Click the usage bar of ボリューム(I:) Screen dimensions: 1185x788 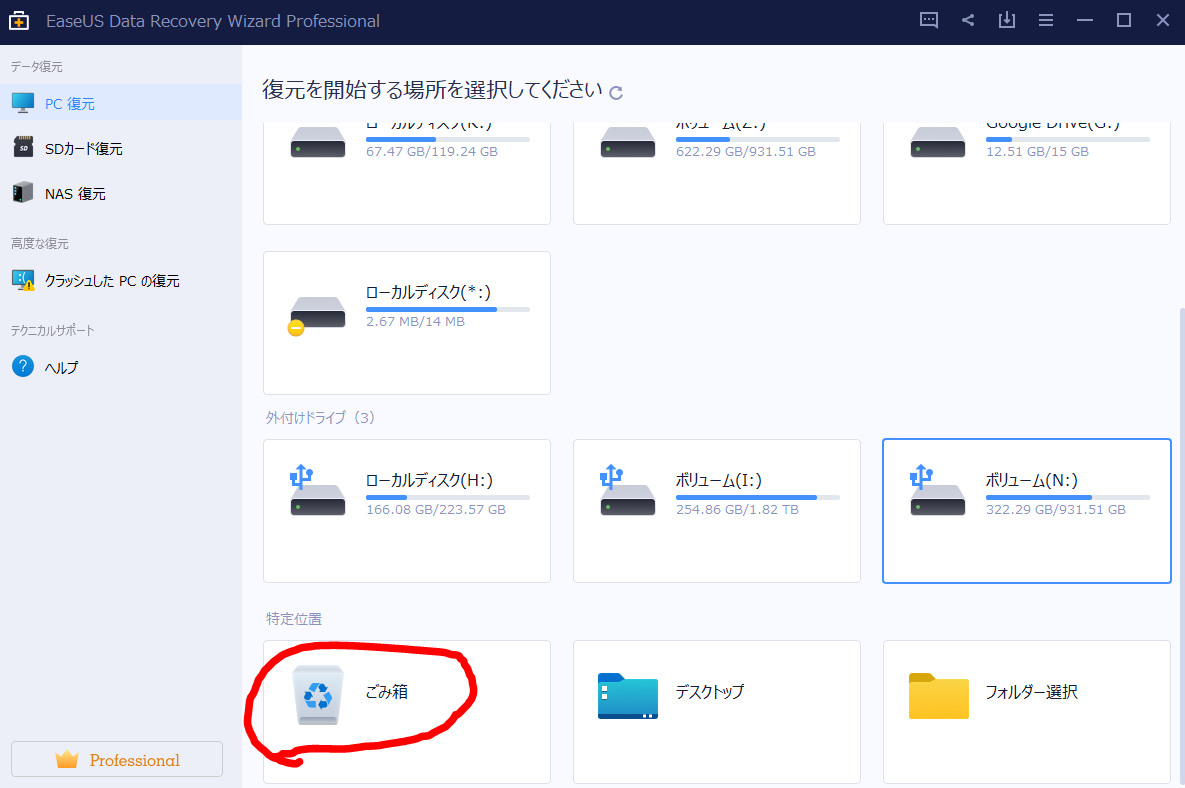[757, 497]
